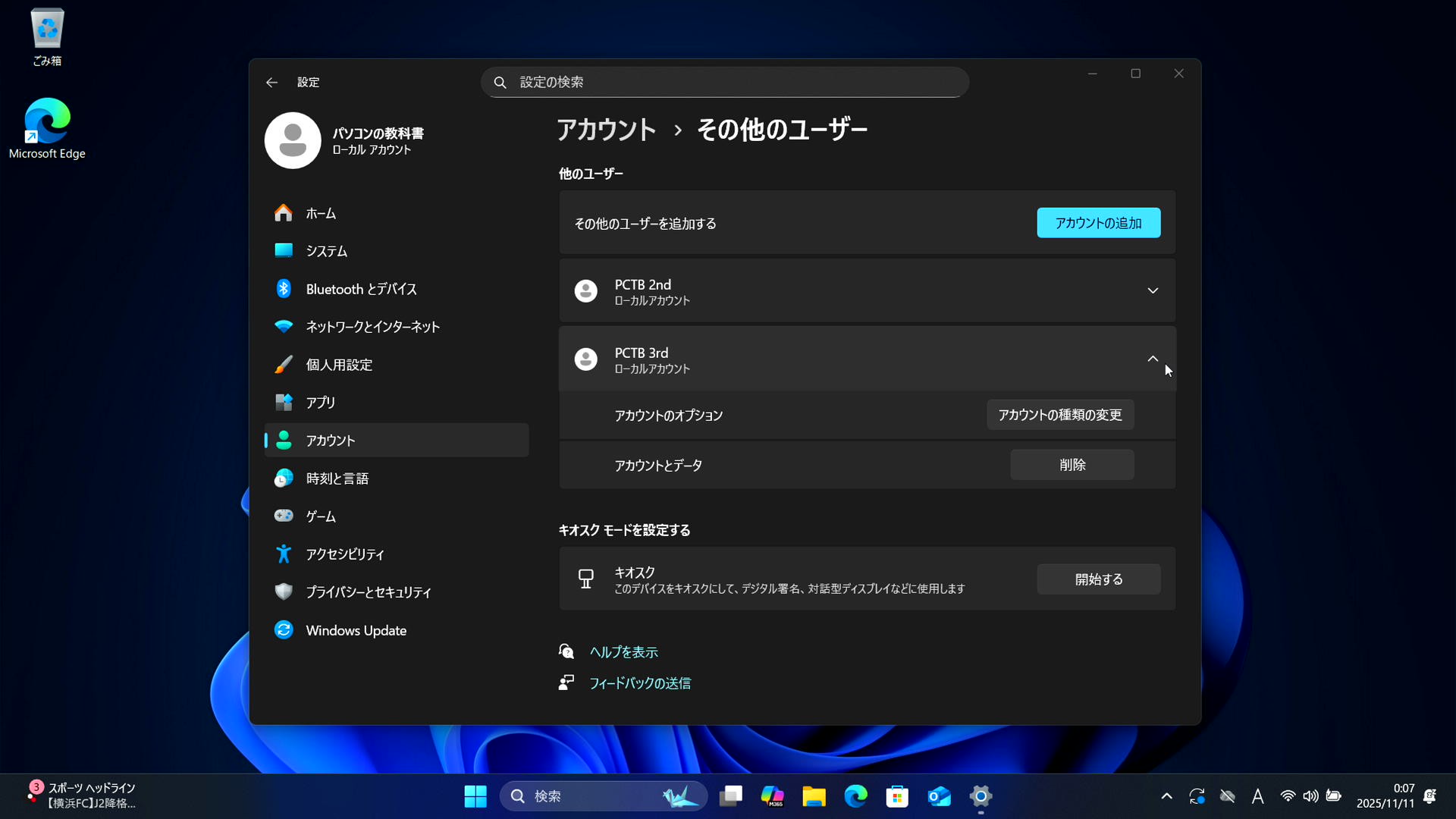Click アカウントの種類の変更 button
Image resolution: width=1456 pixels, height=819 pixels.
click(x=1059, y=415)
